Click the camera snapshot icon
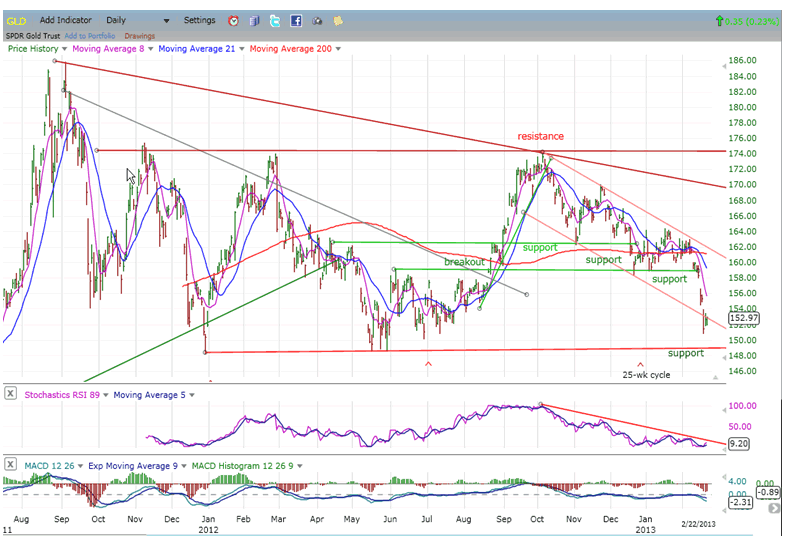 pos(317,21)
